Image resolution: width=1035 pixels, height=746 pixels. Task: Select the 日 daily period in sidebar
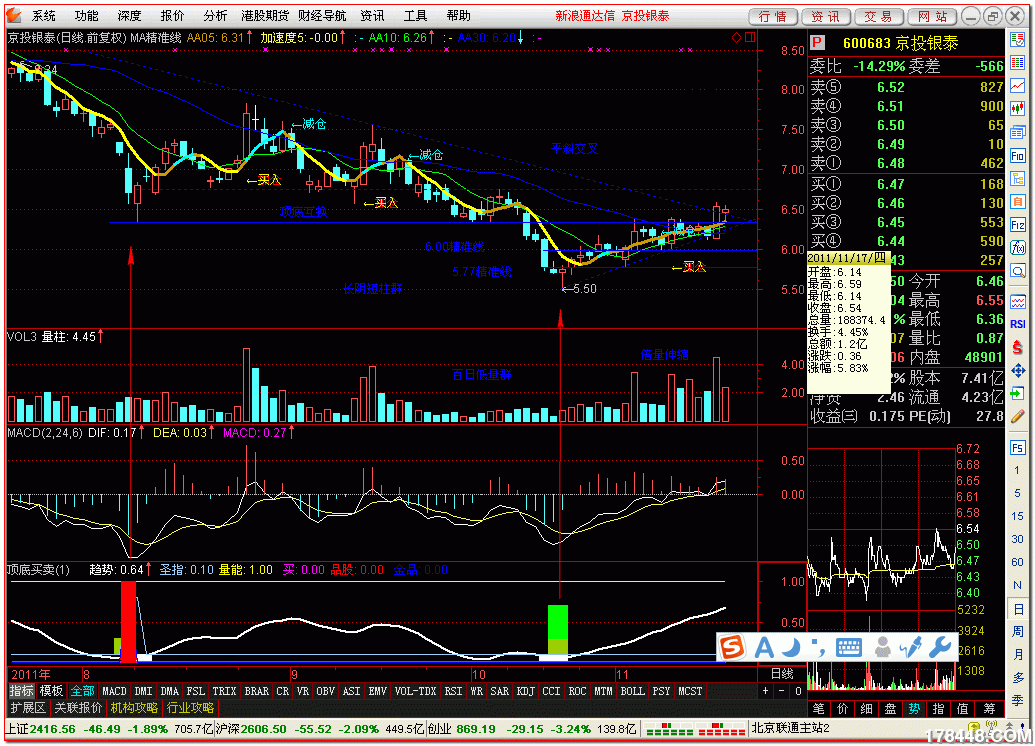1017,609
